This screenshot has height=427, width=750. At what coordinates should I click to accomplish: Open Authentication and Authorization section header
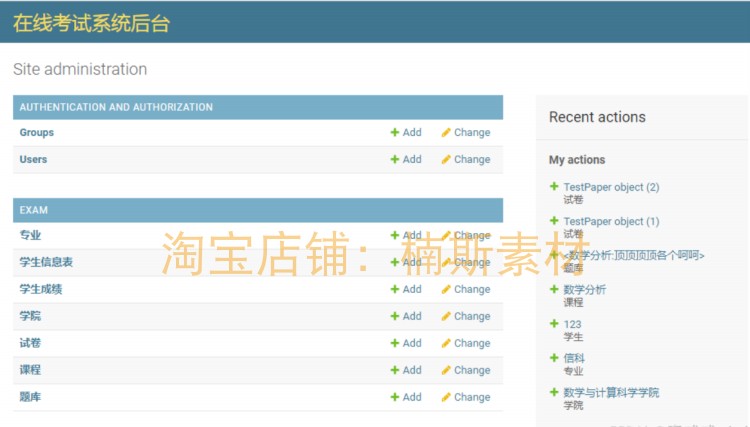(116, 107)
